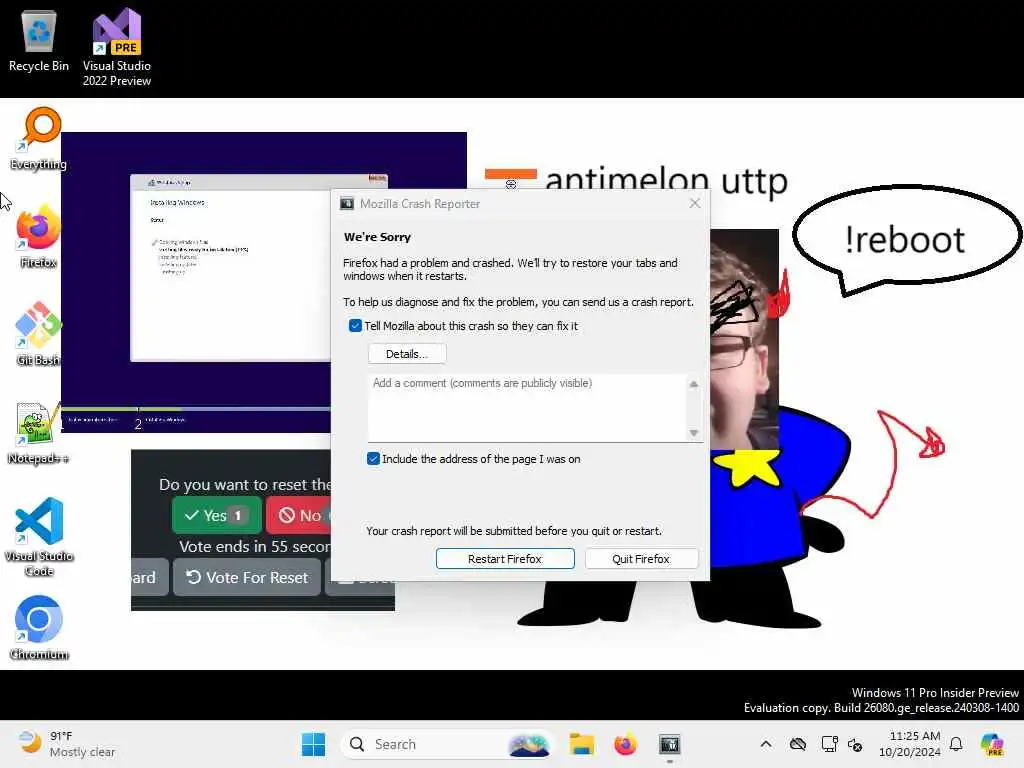Click the taskbar Search box
This screenshot has height=768, width=1024.
tap(447, 744)
